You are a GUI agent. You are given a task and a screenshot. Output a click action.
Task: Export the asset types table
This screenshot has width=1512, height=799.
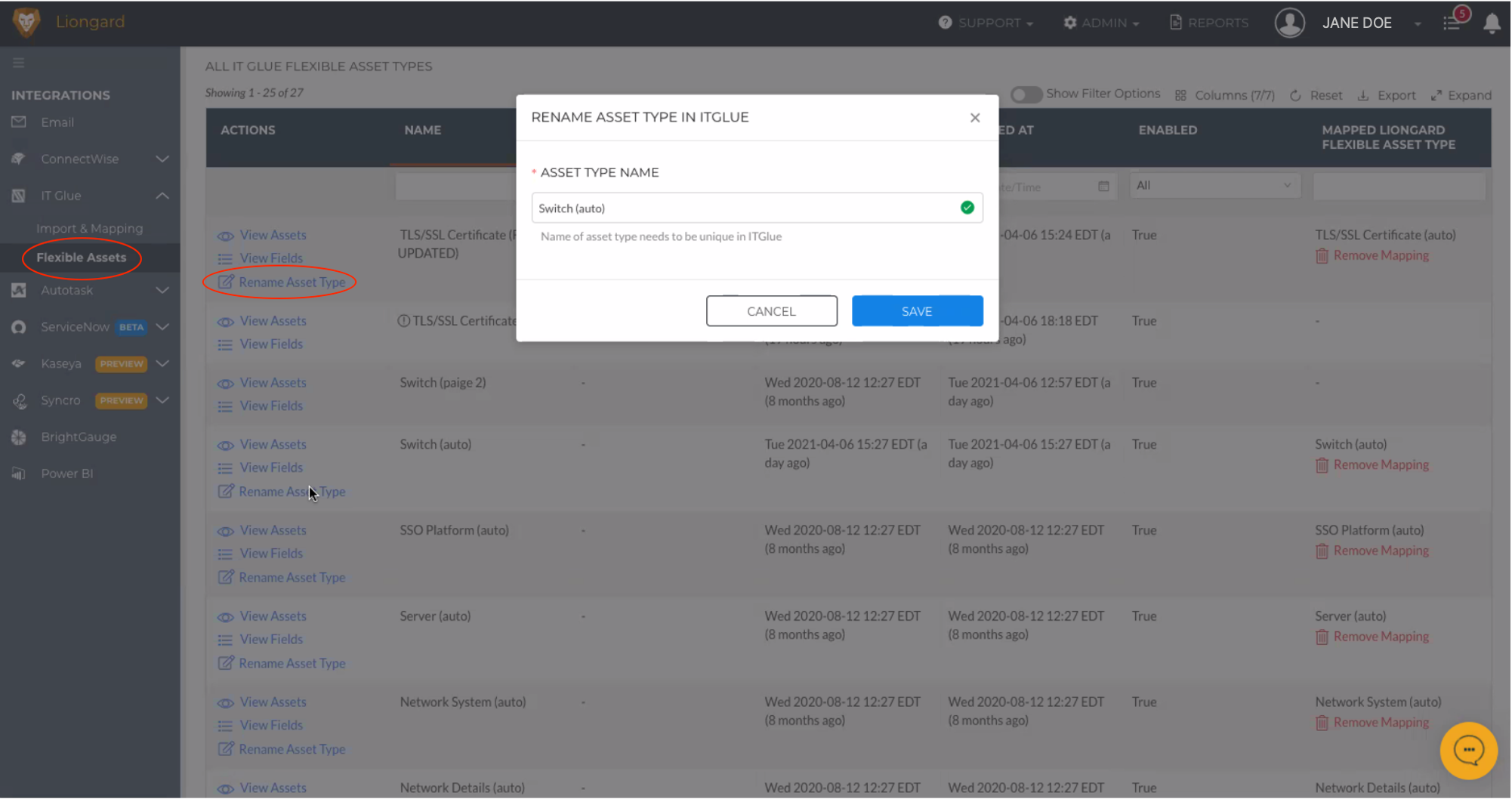[x=1387, y=95]
